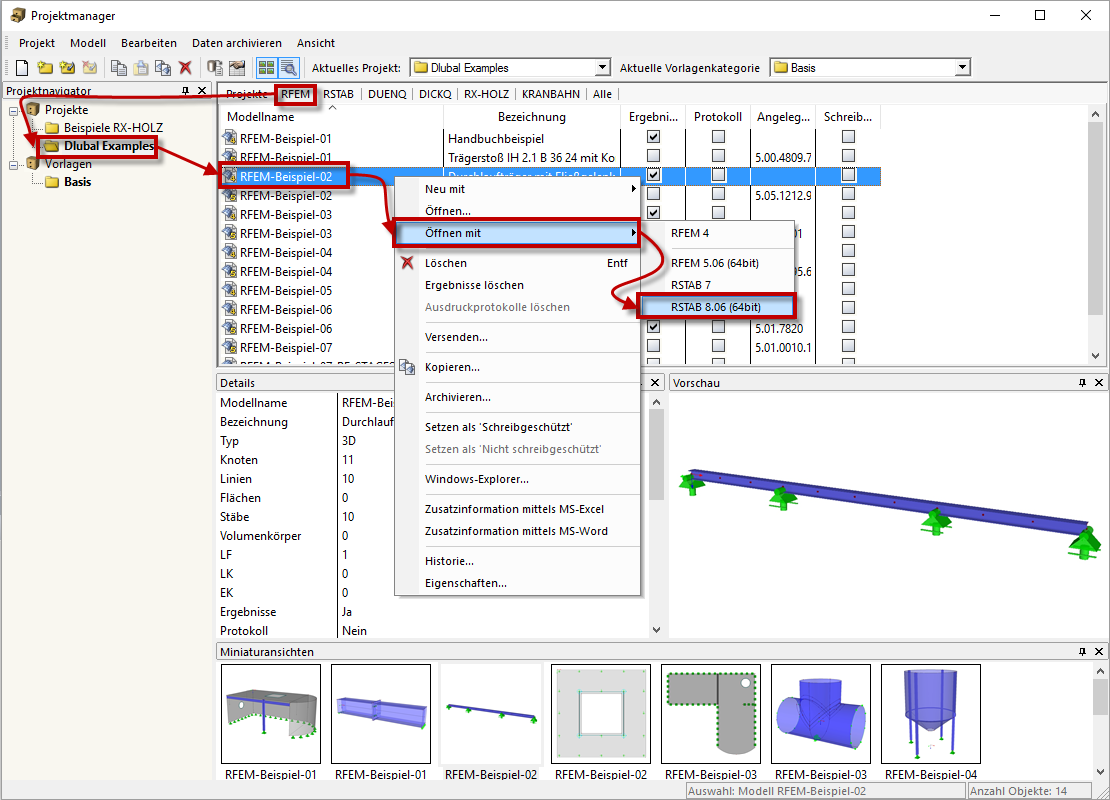Pin the Vorschau panel
Viewport: 1110px width, 800px height.
(1082, 383)
